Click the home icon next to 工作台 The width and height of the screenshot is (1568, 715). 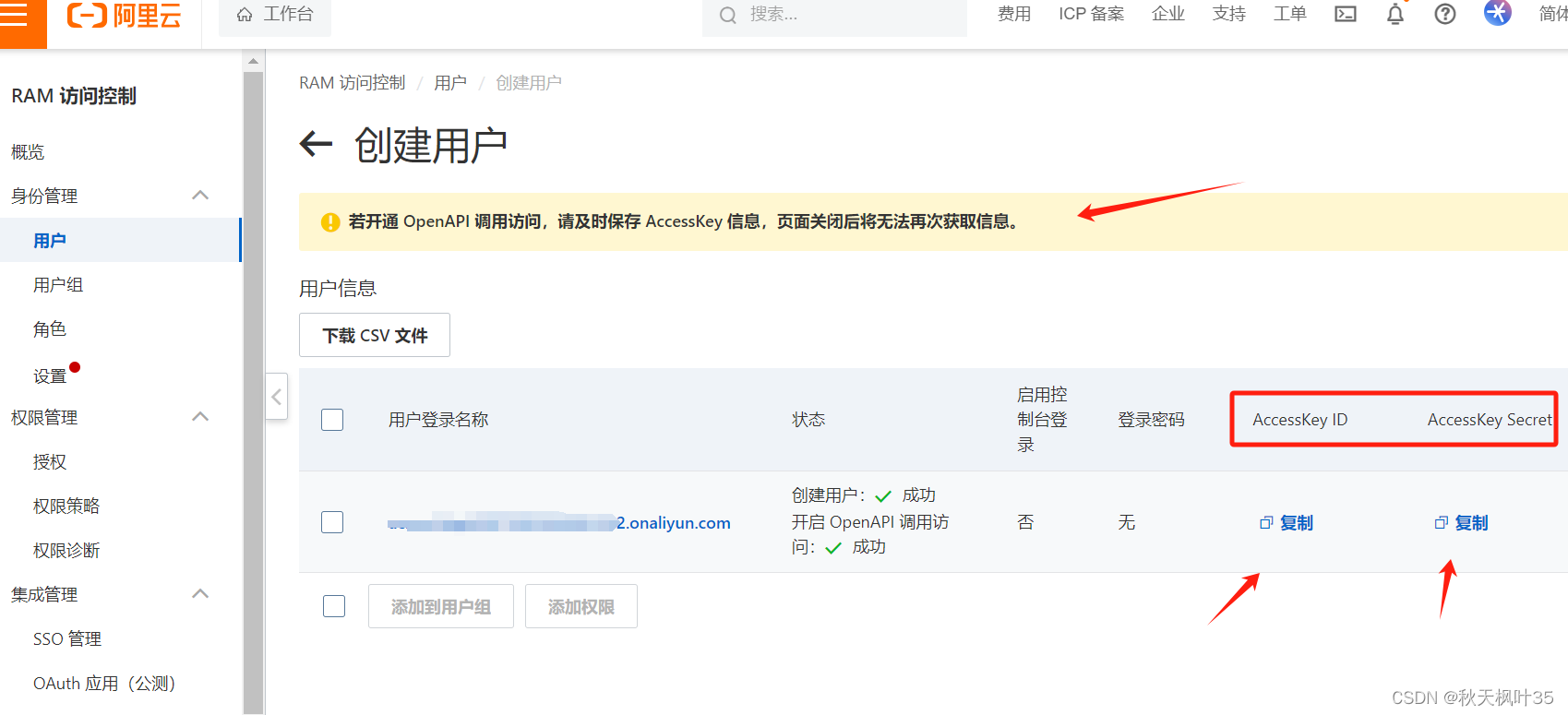point(245,15)
